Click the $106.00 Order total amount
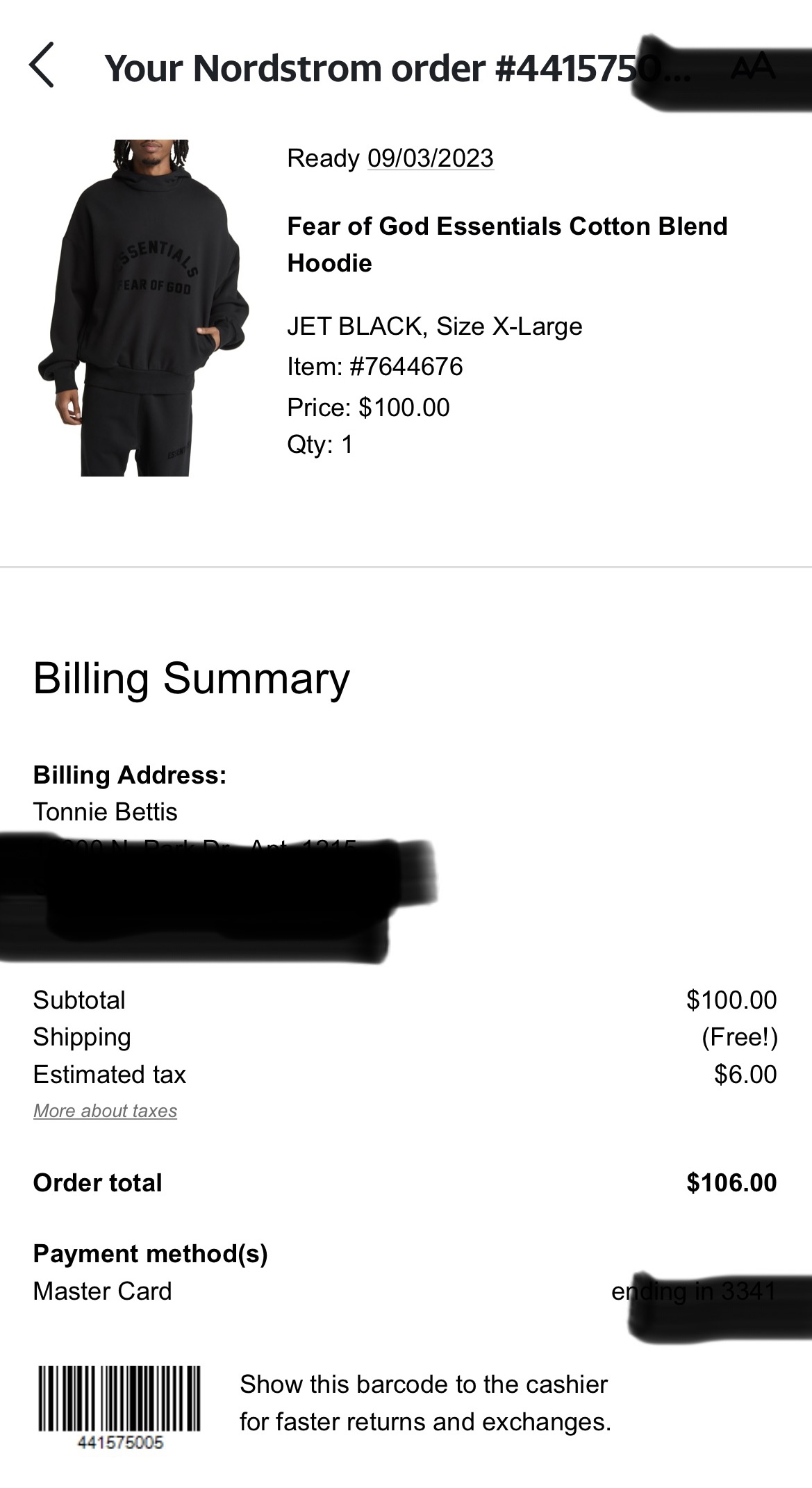812x1488 pixels. [731, 1182]
